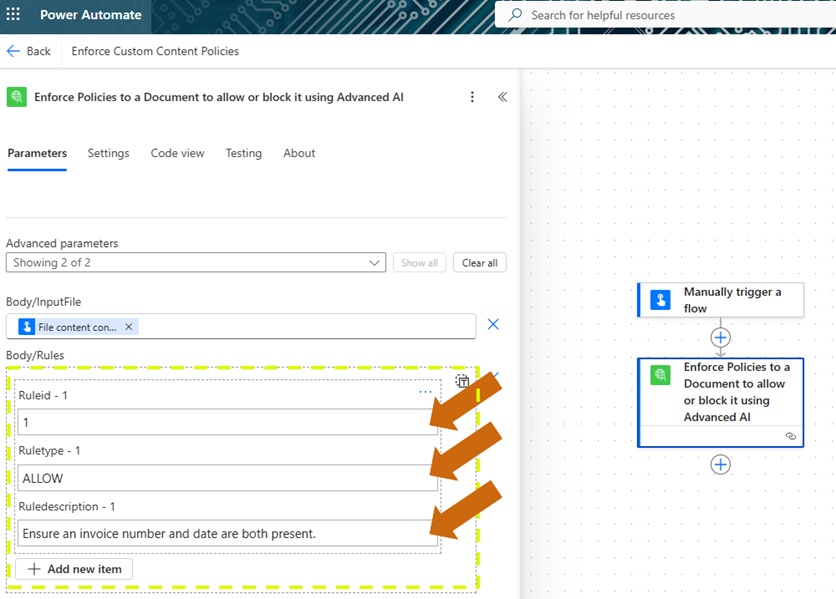Open the Code view tab
This screenshot has height=599, width=836.
(x=177, y=153)
